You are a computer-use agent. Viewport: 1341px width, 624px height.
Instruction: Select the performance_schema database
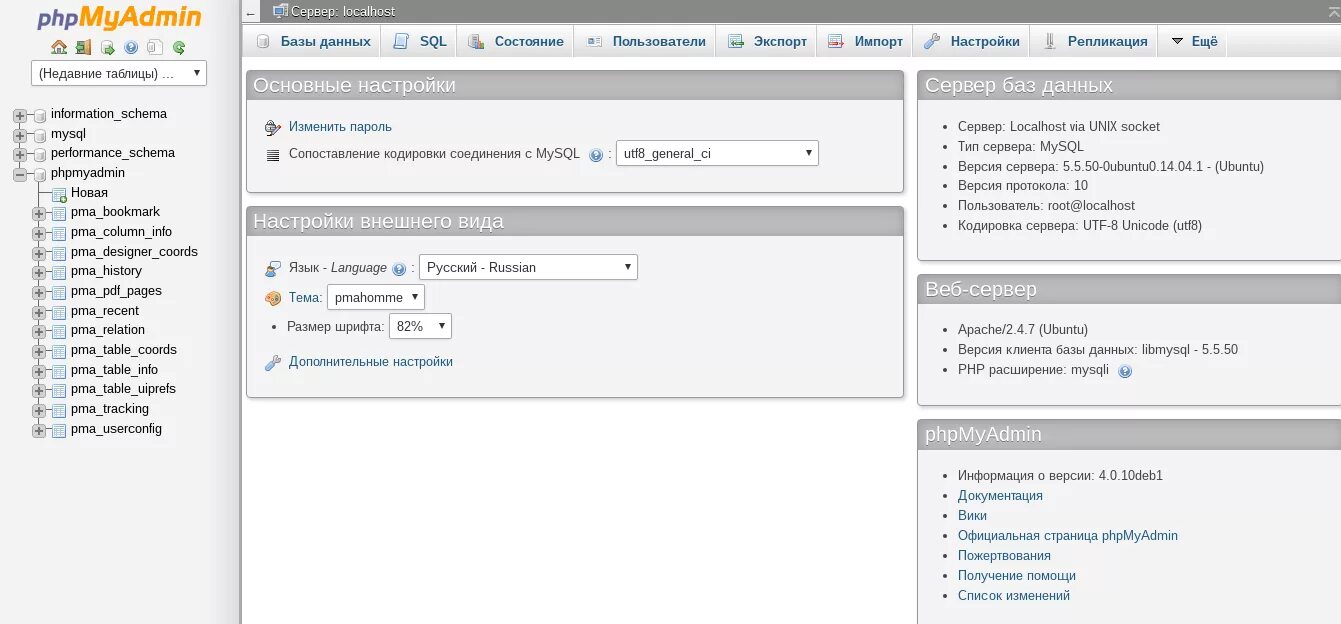coord(113,153)
